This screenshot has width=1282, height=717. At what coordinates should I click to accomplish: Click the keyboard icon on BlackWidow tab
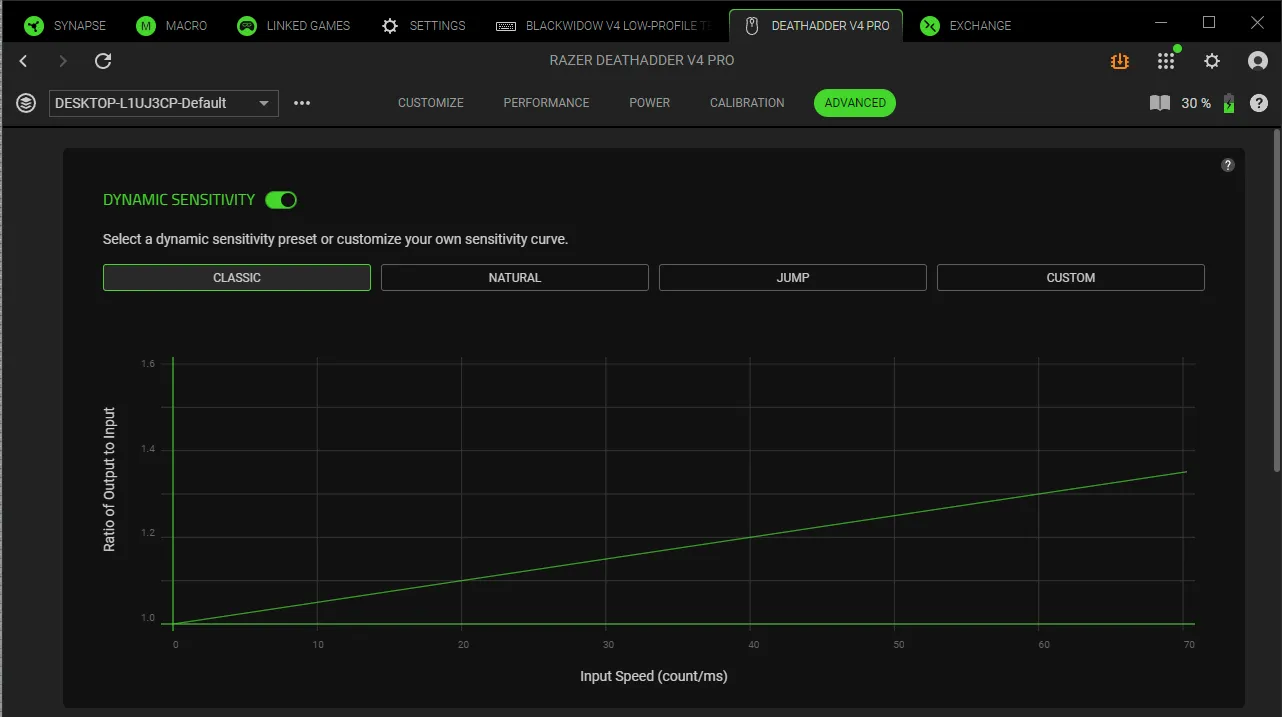(506, 26)
